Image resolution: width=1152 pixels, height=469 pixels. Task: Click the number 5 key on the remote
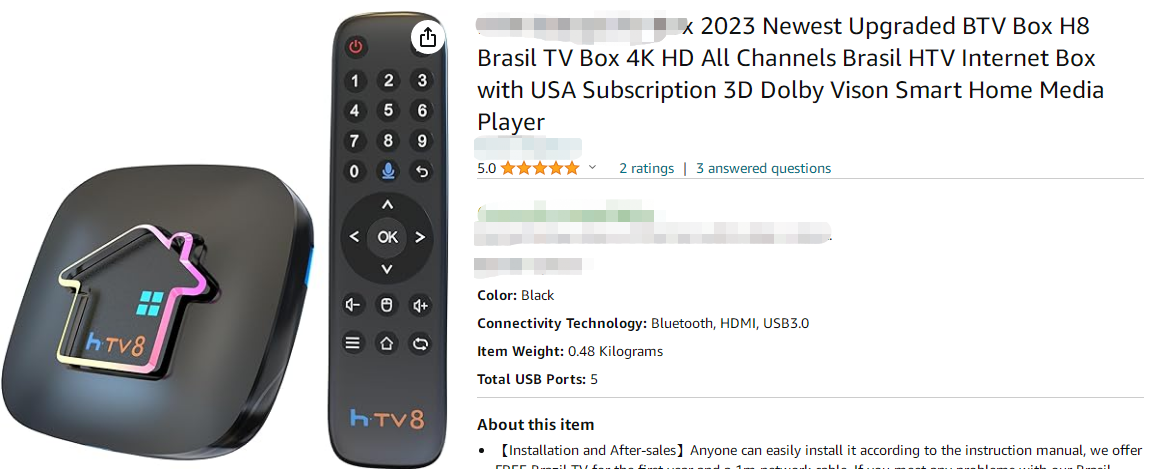coord(388,111)
